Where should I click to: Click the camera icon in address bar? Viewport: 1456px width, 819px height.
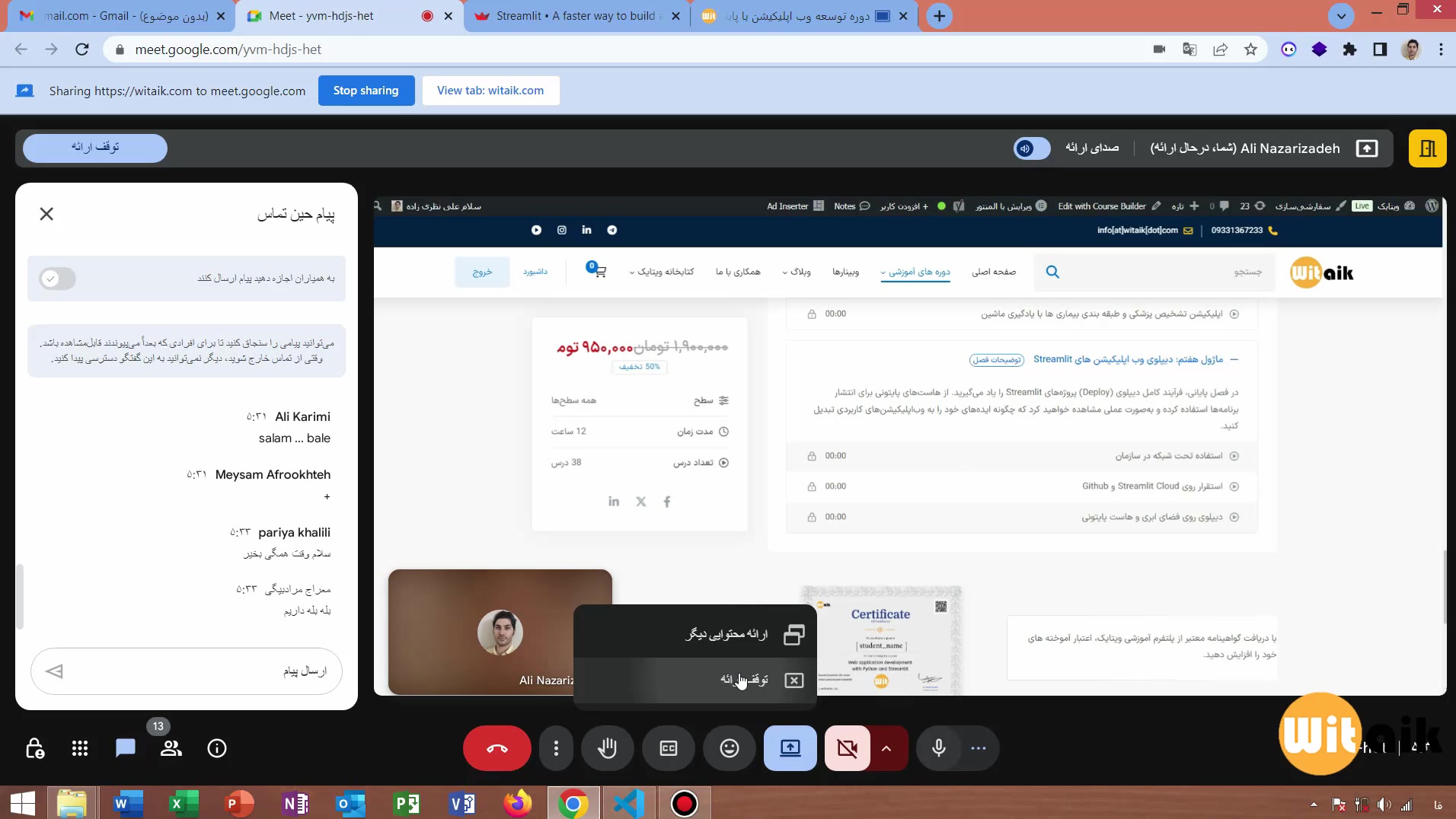[x=1159, y=49]
